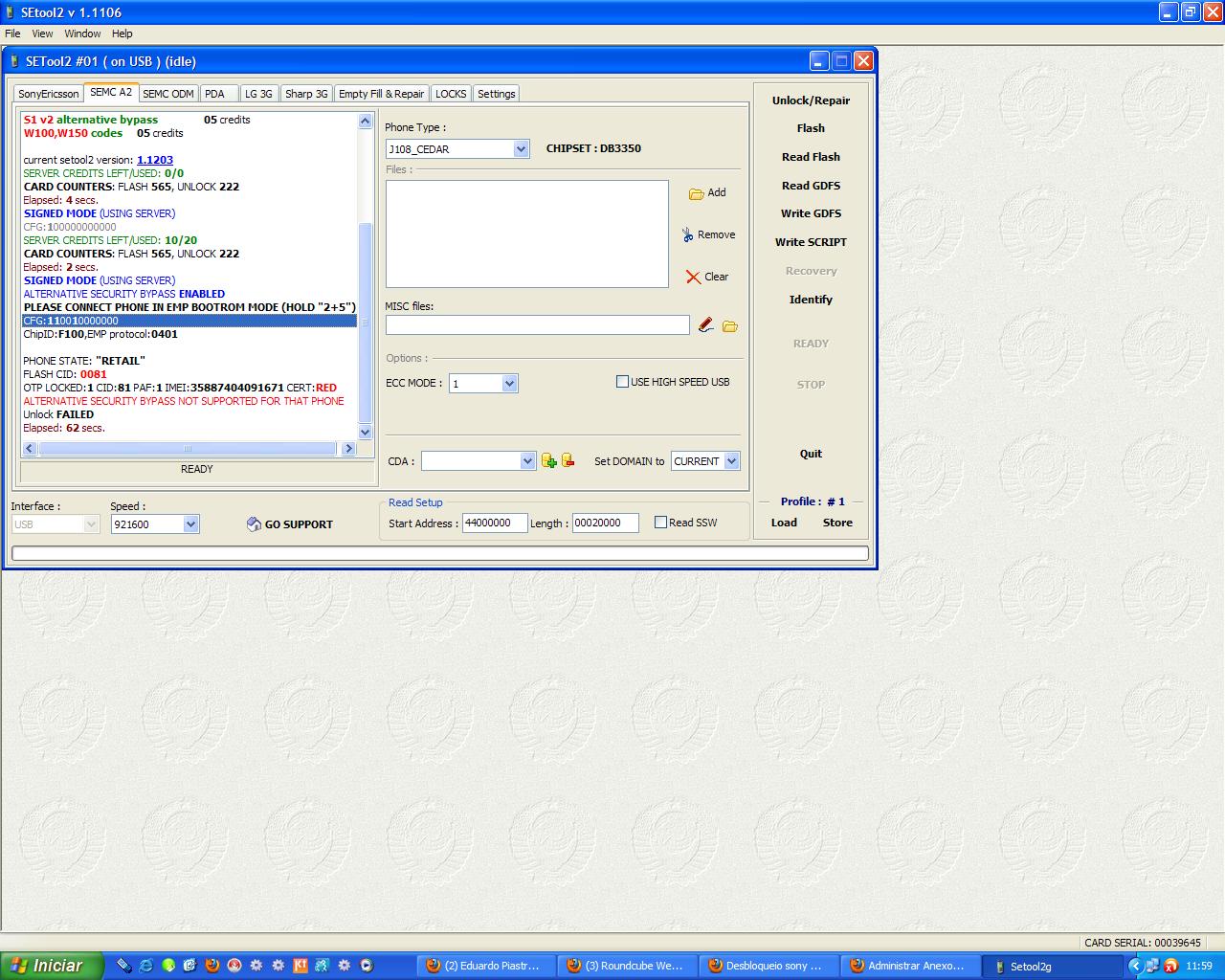Click the Flash button
The image size is (1225, 980).
[x=811, y=128]
